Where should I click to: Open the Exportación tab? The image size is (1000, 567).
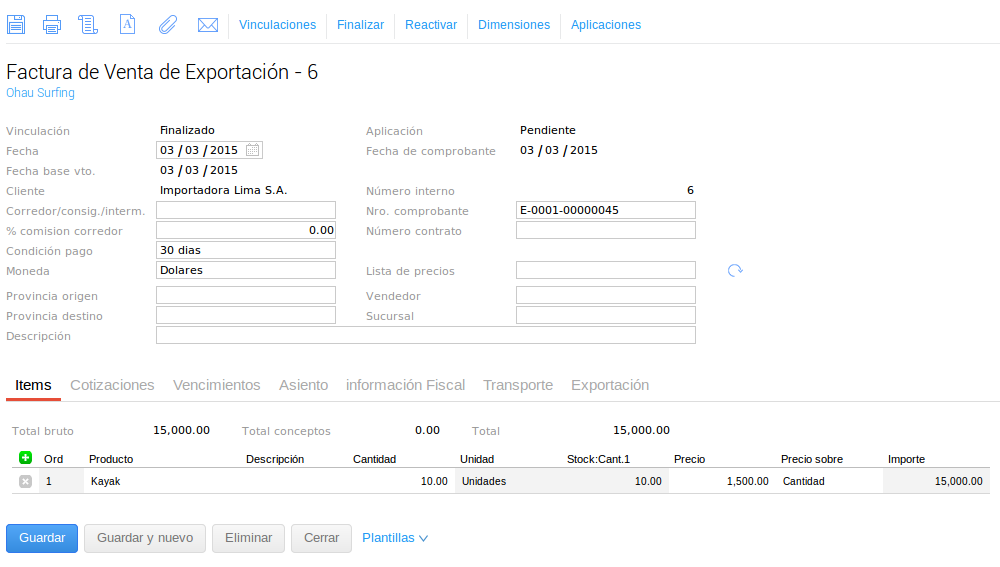pos(610,385)
